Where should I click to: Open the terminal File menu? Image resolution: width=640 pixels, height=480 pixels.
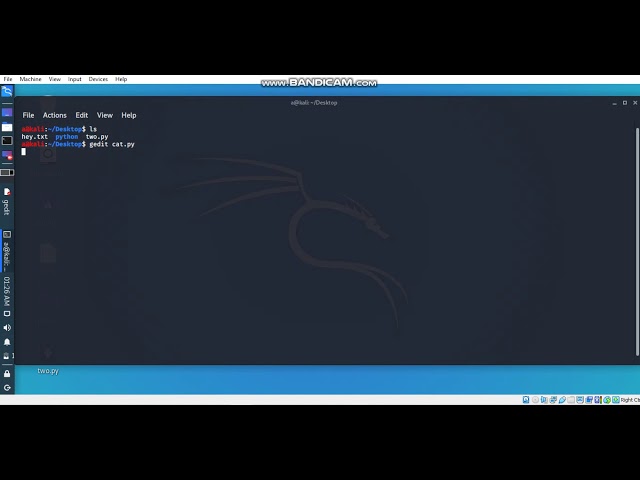pos(28,115)
